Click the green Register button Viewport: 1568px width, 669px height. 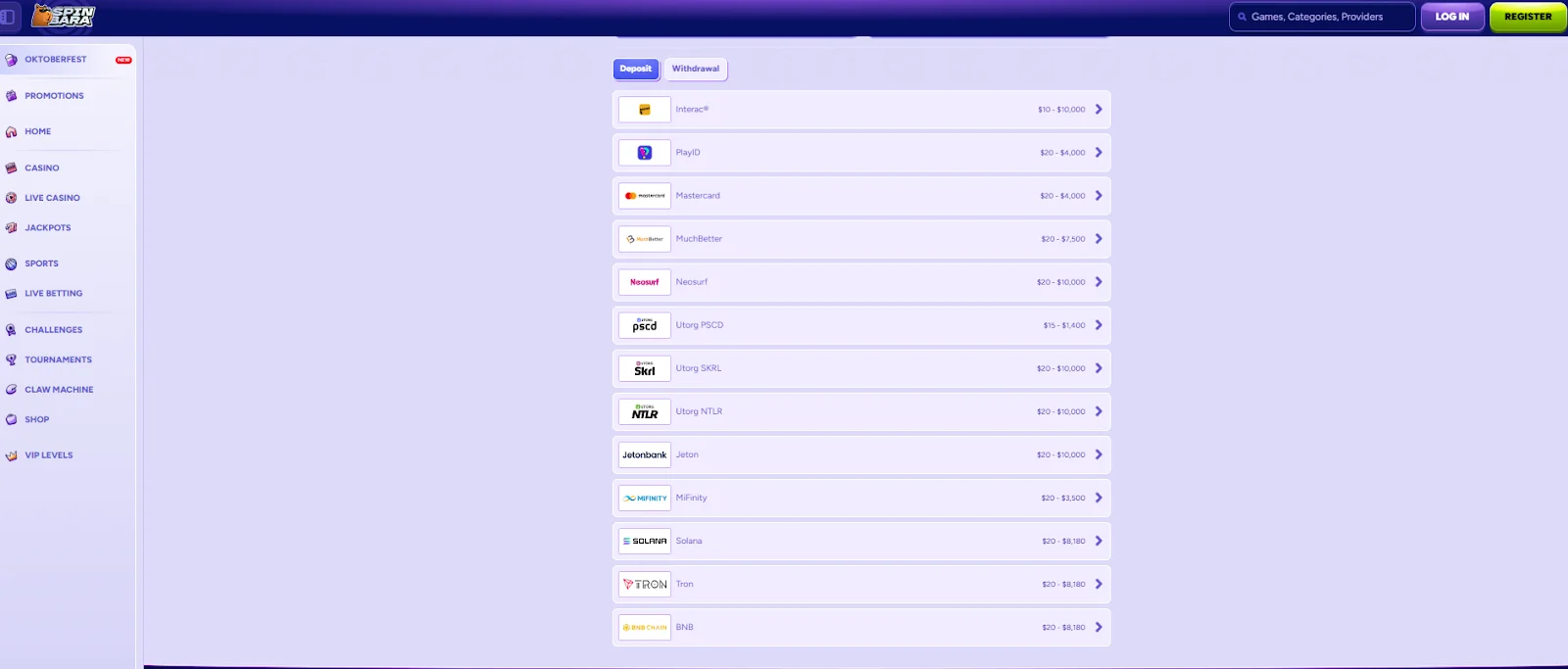pos(1528,17)
